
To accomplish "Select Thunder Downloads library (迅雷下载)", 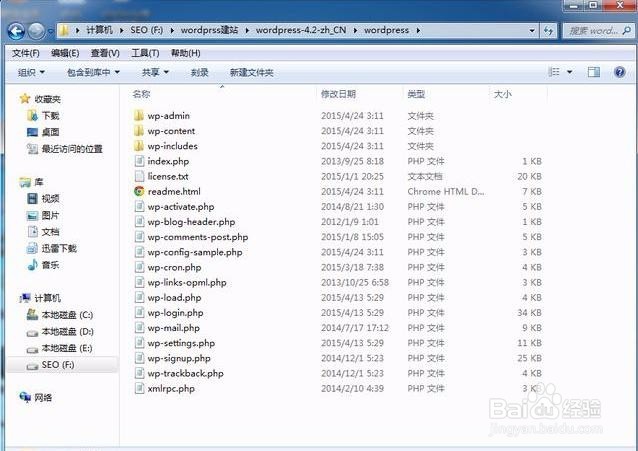I will [x=52, y=248].
